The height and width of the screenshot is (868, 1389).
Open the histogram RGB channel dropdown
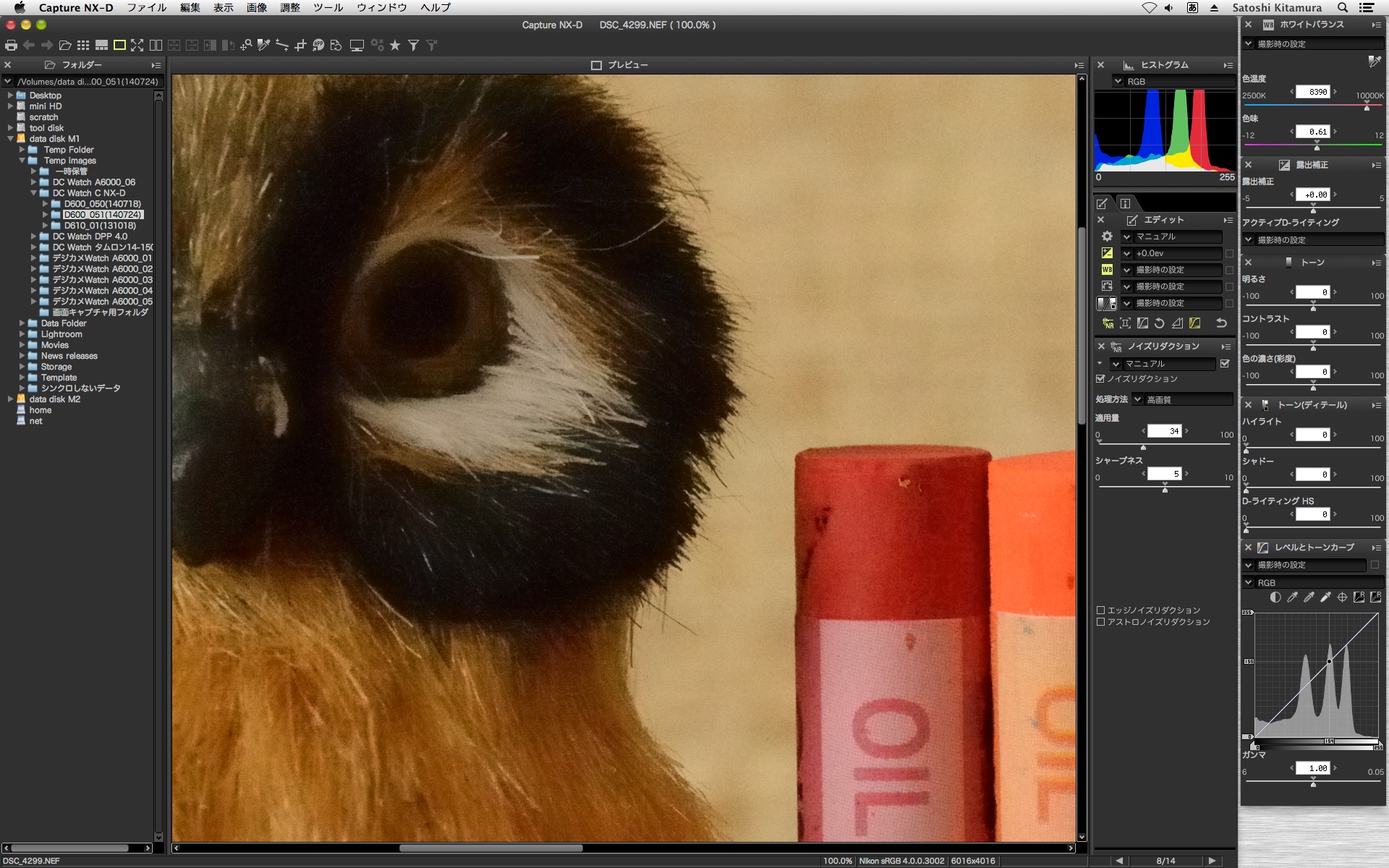point(1172,82)
